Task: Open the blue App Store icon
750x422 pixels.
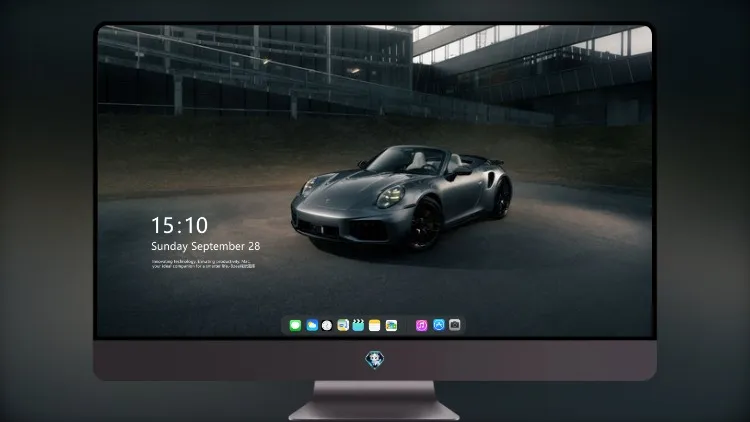Action: (x=439, y=325)
